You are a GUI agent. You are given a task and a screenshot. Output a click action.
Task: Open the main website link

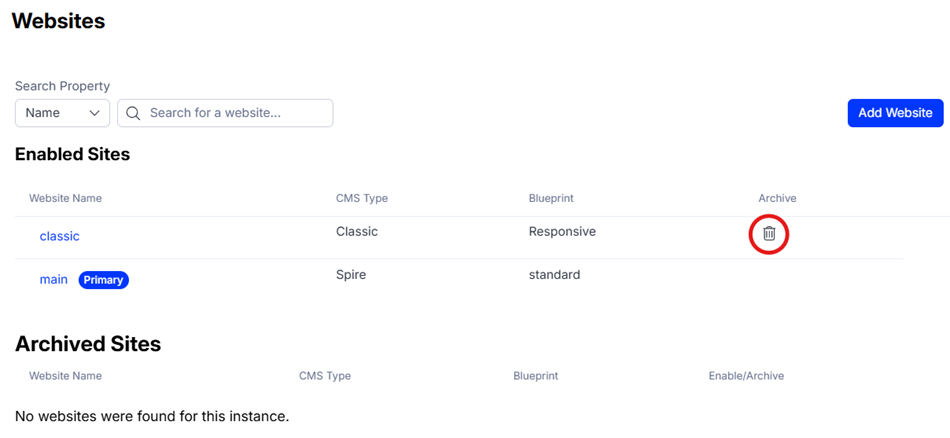click(53, 279)
